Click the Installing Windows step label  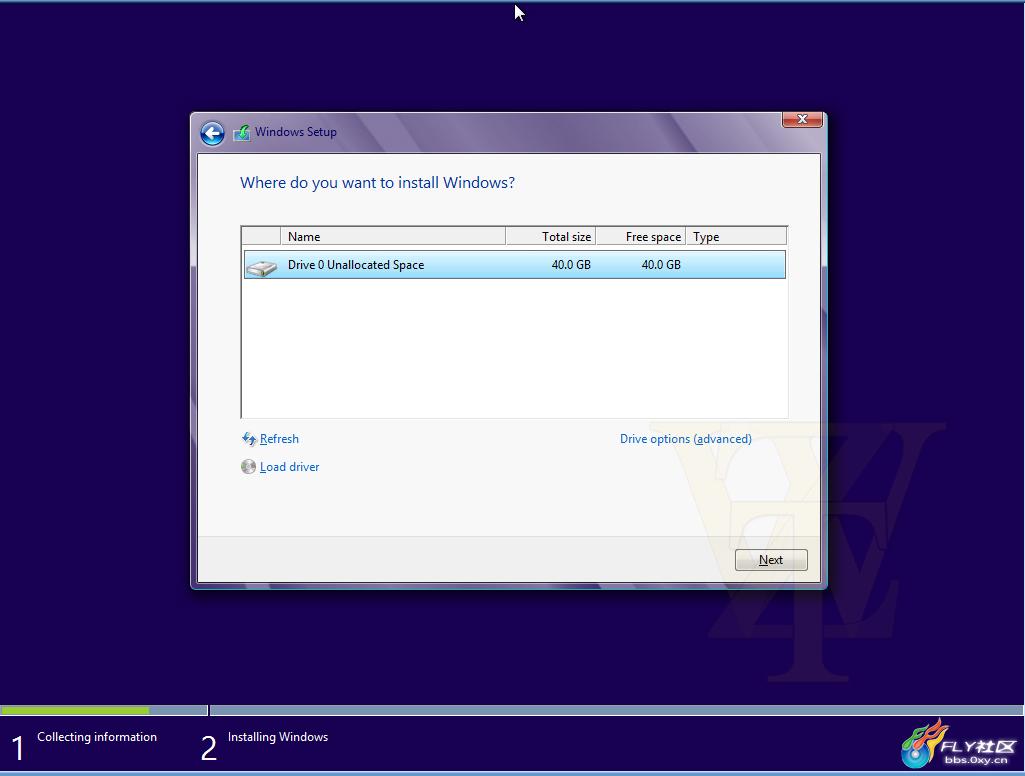pyautogui.click(x=278, y=737)
